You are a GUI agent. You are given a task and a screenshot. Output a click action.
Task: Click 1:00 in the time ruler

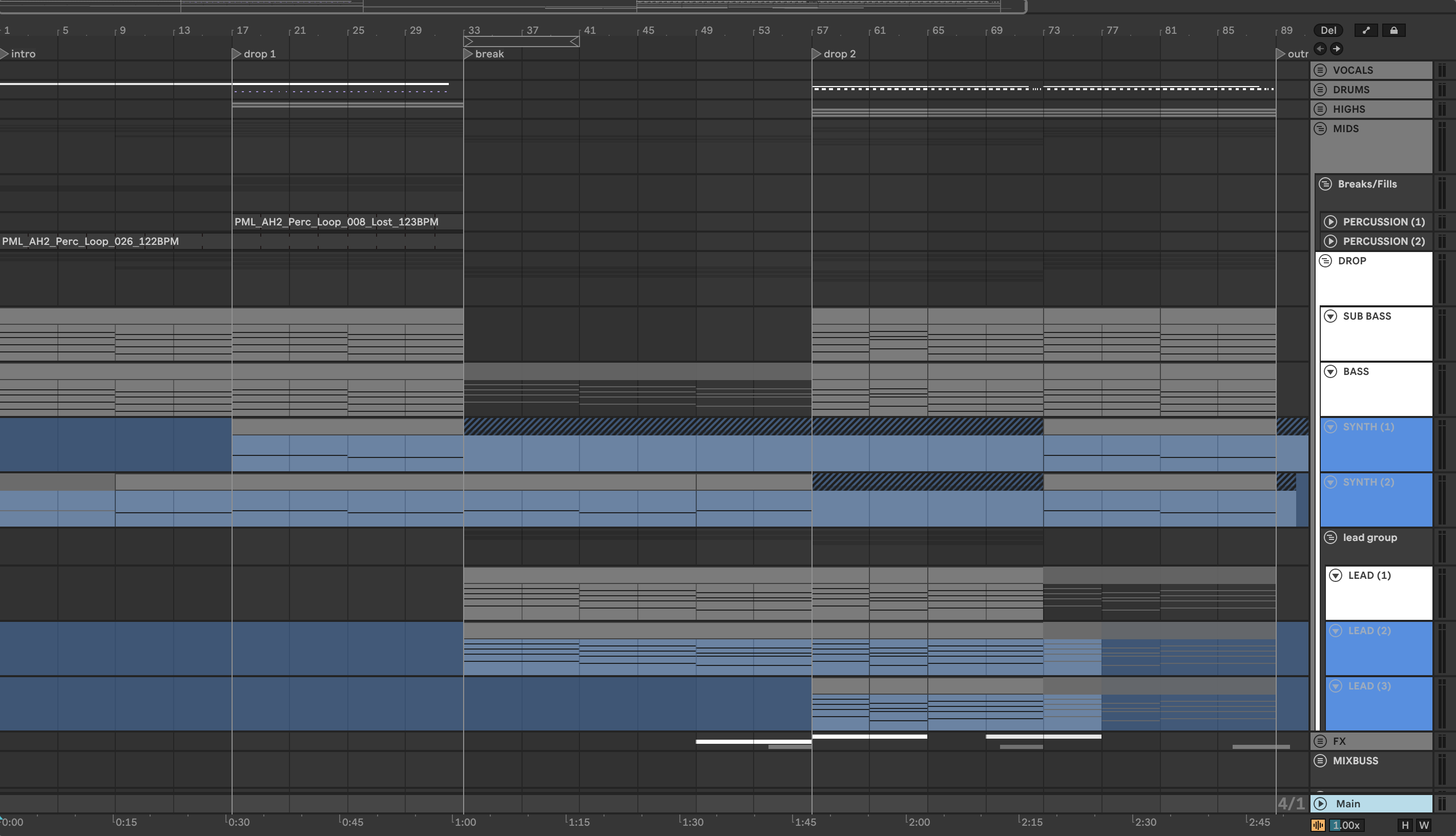(x=465, y=822)
